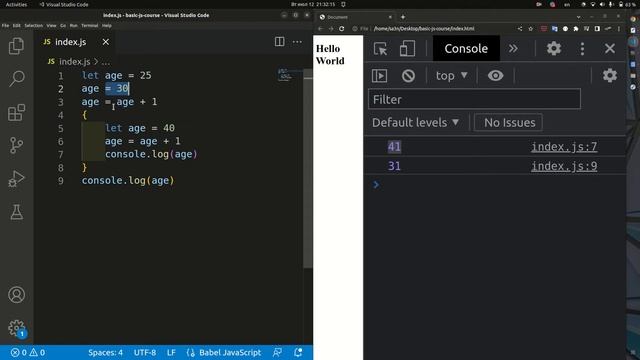Close the DevTools panel
The image size is (640, 360).
[610, 49]
